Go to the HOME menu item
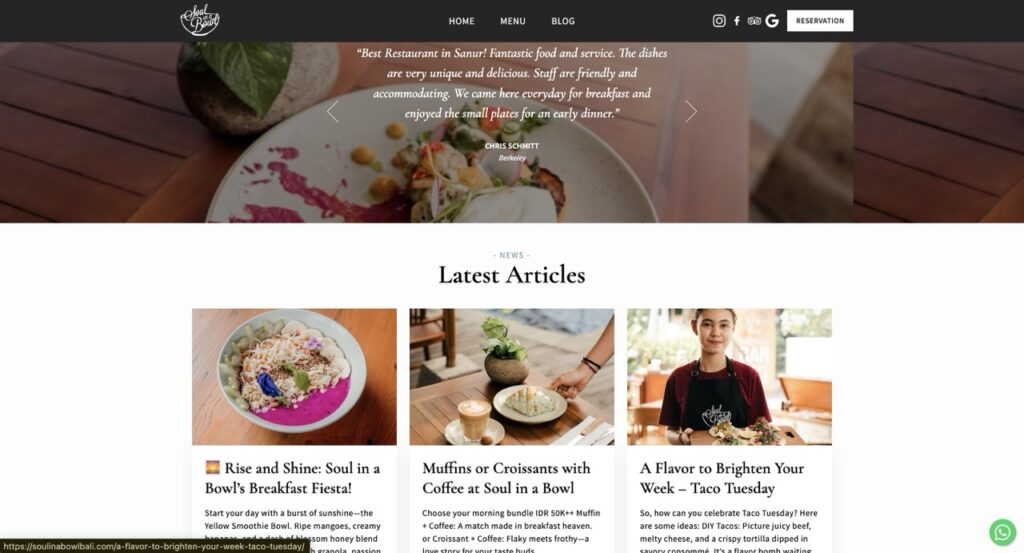The image size is (1024, 553). (461, 21)
